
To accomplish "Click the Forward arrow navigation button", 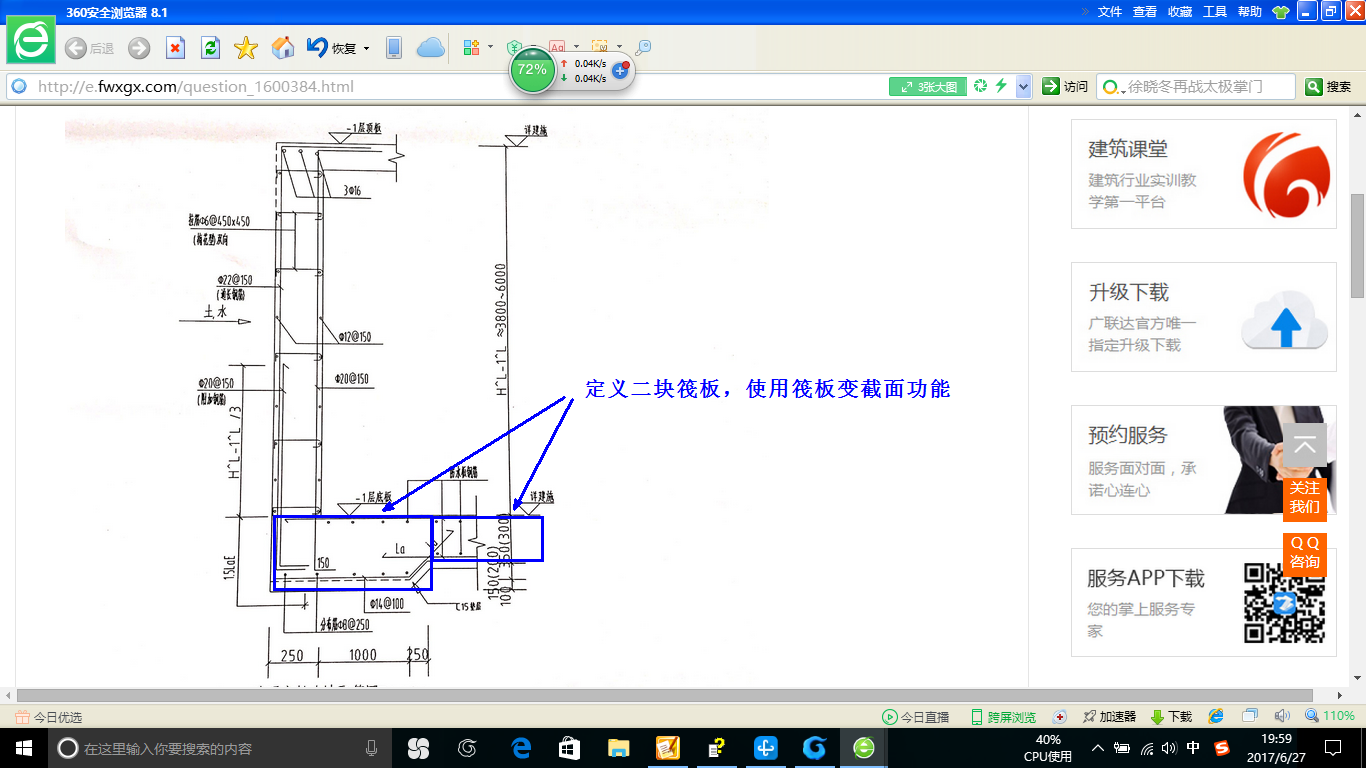I will coord(139,48).
